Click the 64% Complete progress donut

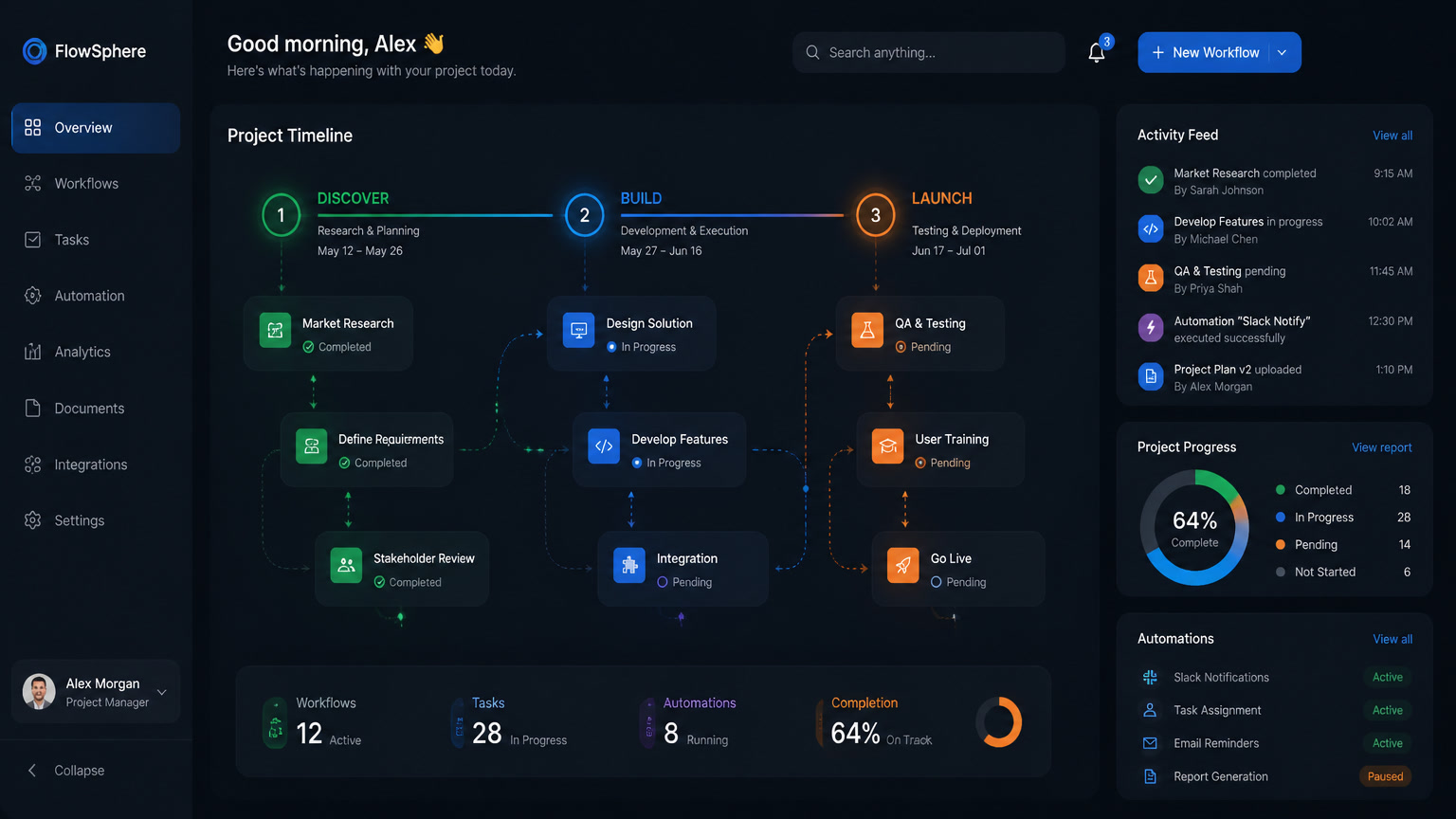point(1194,528)
